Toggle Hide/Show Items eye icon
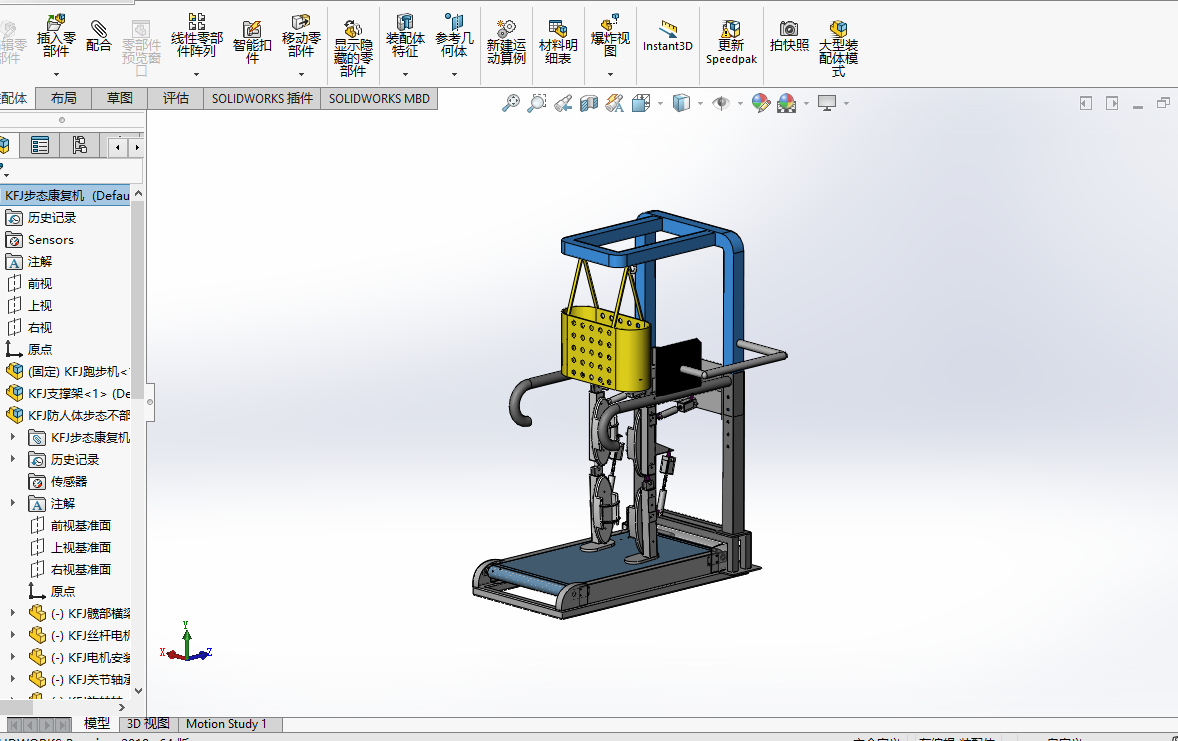This screenshot has width=1178, height=741. pyautogui.click(x=720, y=103)
